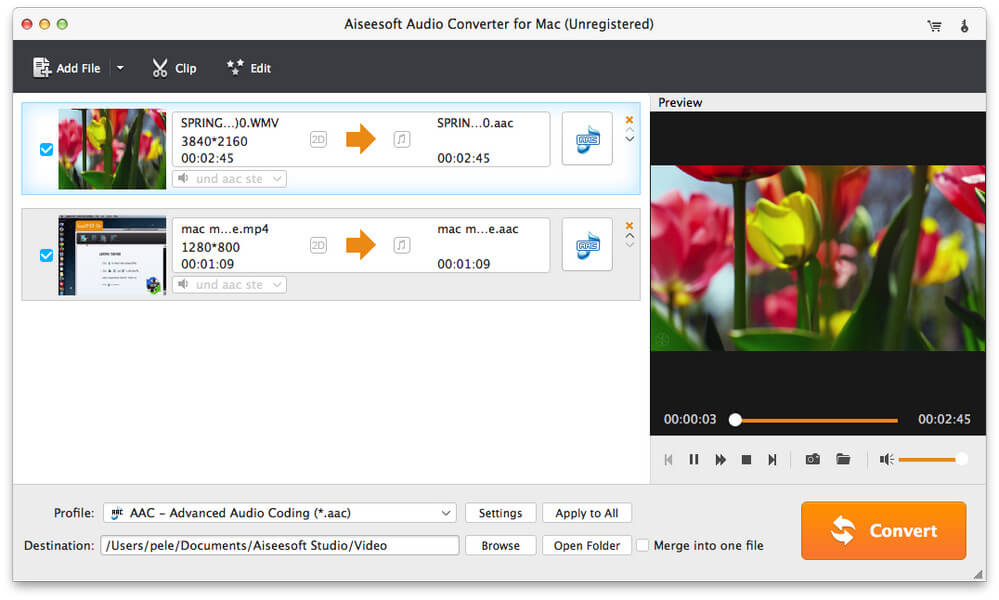This screenshot has width=999, height=600.
Task: Fast forward the preview
Action: tap(721, 459)
